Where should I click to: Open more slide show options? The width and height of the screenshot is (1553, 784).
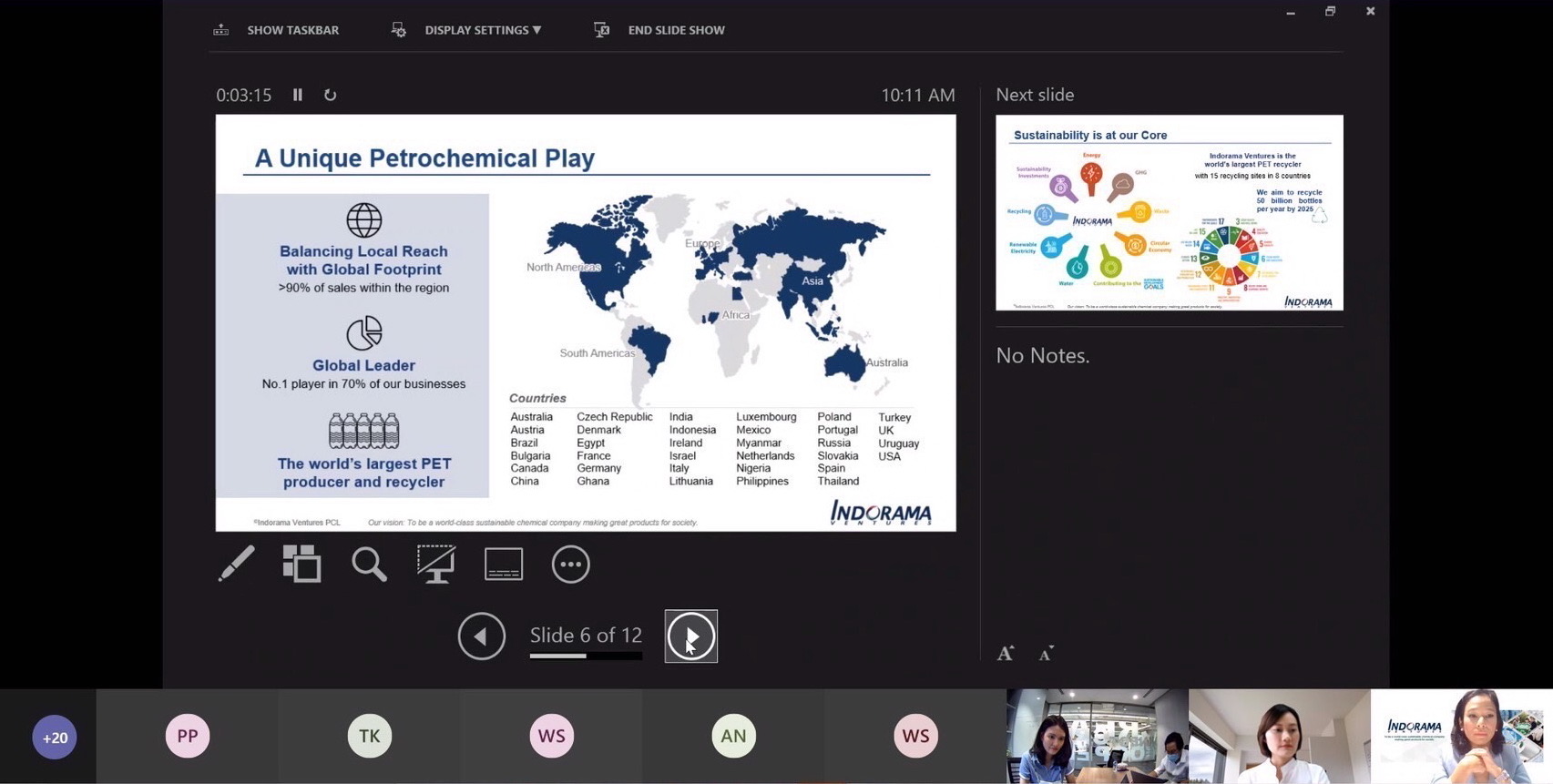pos(571,565)
